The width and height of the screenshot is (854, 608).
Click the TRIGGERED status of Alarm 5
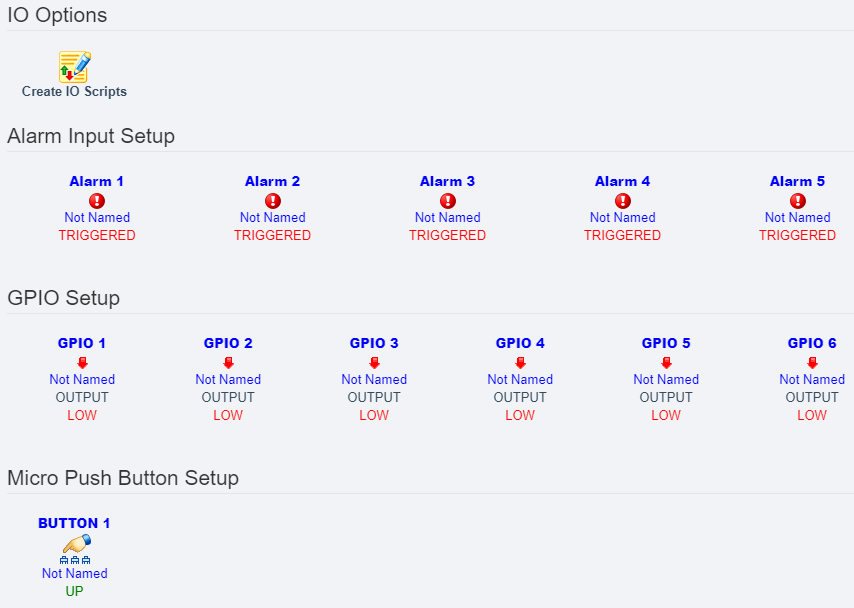click(x=797, y=235)
